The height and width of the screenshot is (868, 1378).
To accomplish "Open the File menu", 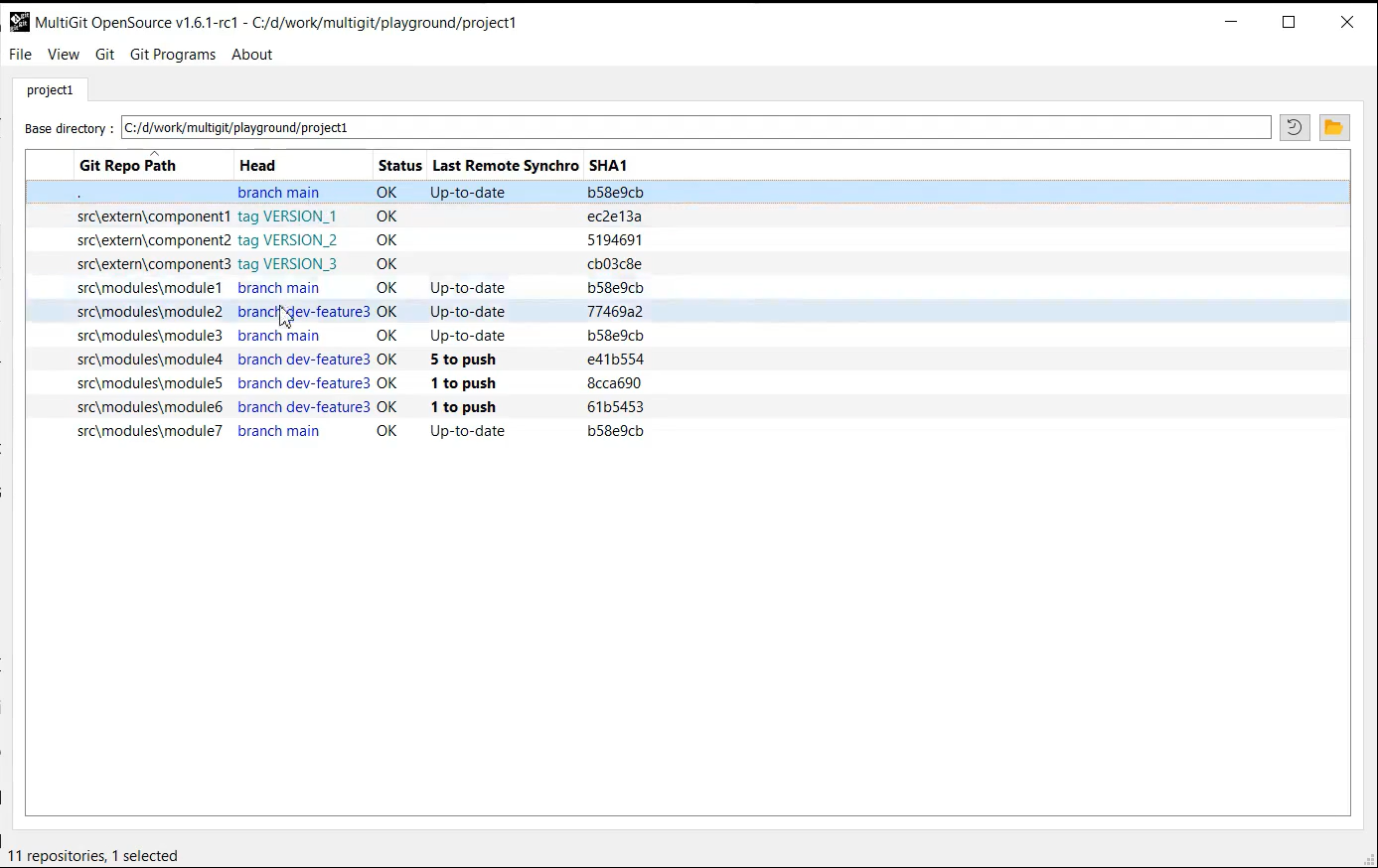I will pos(20,55).
